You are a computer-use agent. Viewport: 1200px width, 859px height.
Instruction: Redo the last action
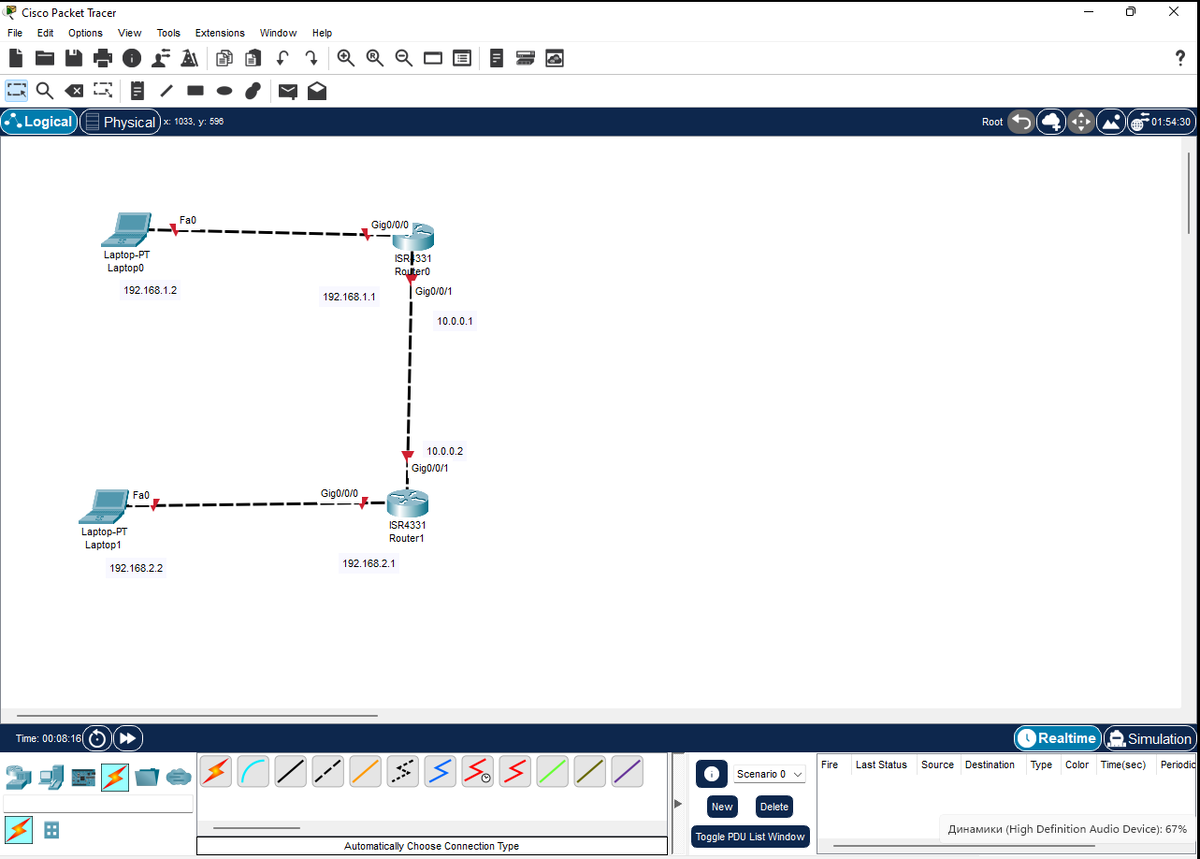click(312, 58)
